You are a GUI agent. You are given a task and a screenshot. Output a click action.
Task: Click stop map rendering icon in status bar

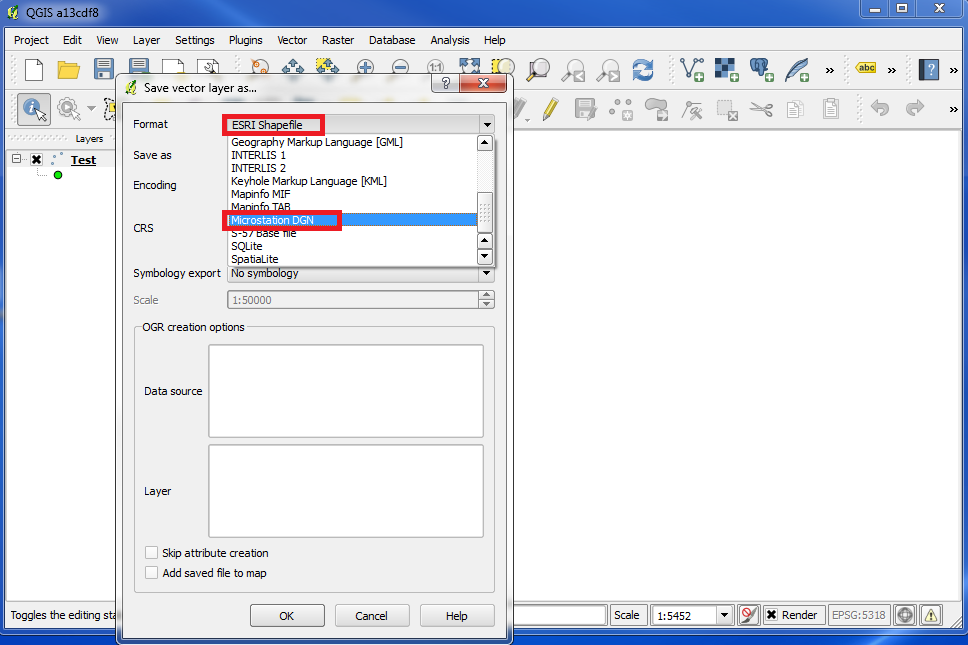tap(748, 615)
